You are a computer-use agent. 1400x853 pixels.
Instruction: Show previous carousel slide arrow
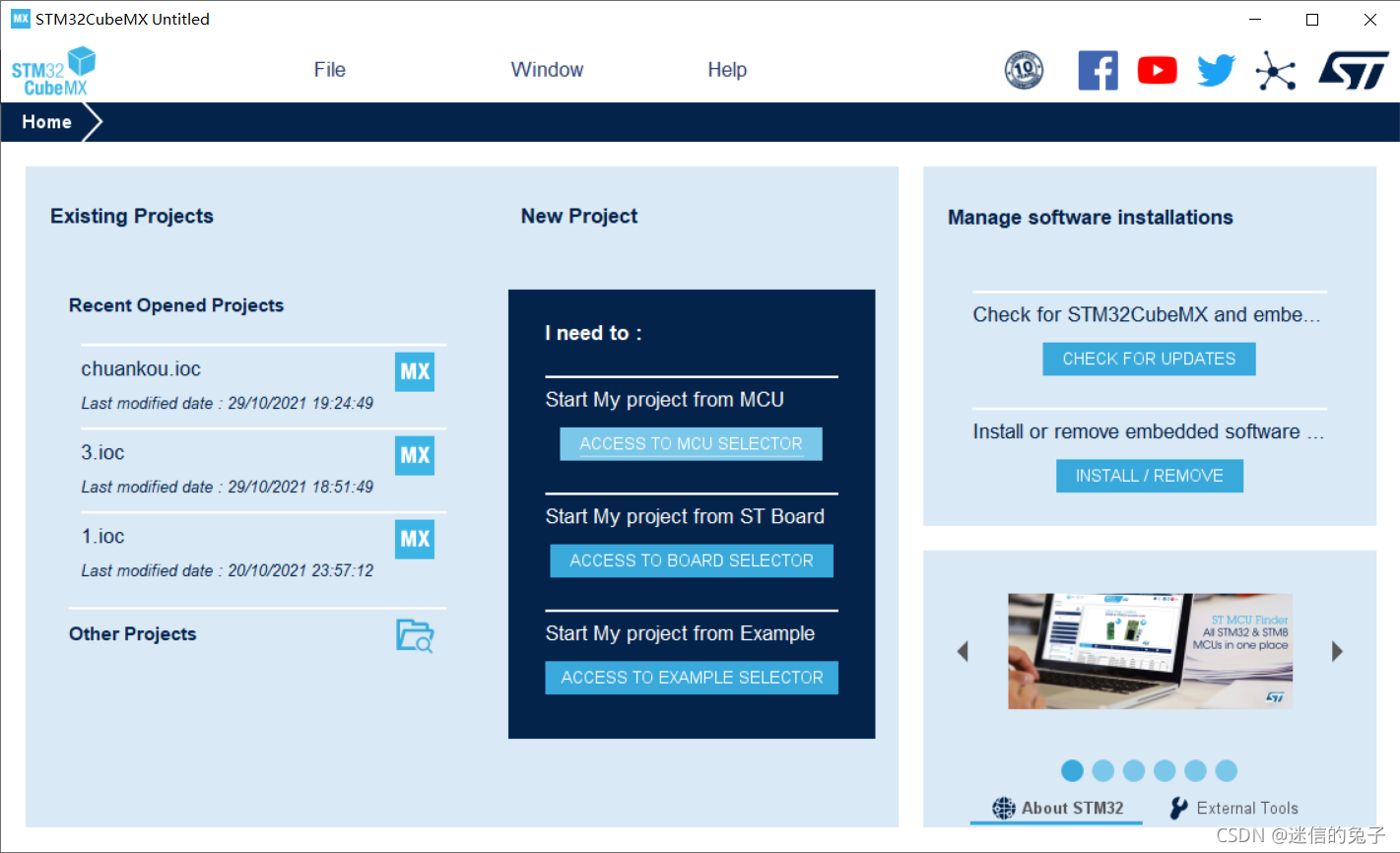pyautogui.click(x=963, y=651)
